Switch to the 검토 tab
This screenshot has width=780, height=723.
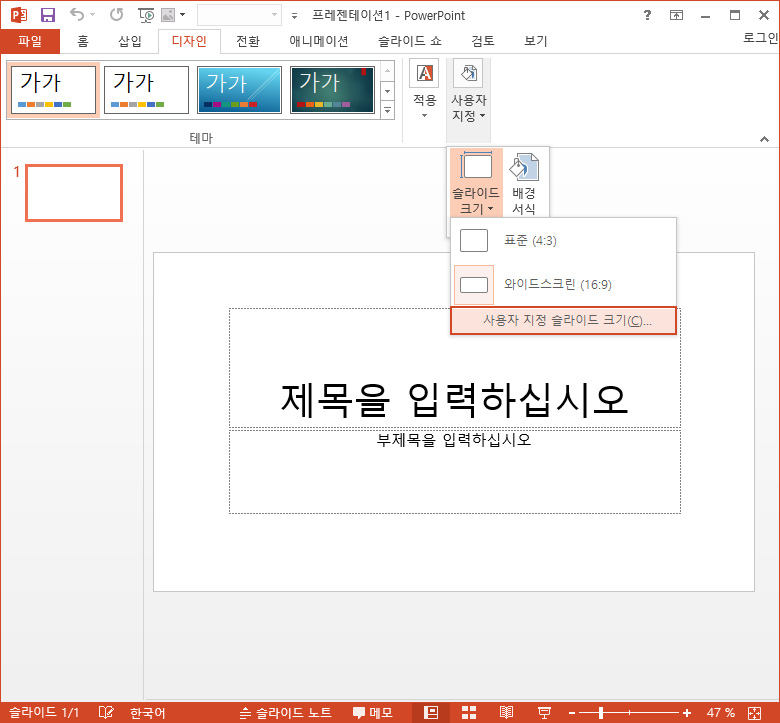[x=483, y=41]
